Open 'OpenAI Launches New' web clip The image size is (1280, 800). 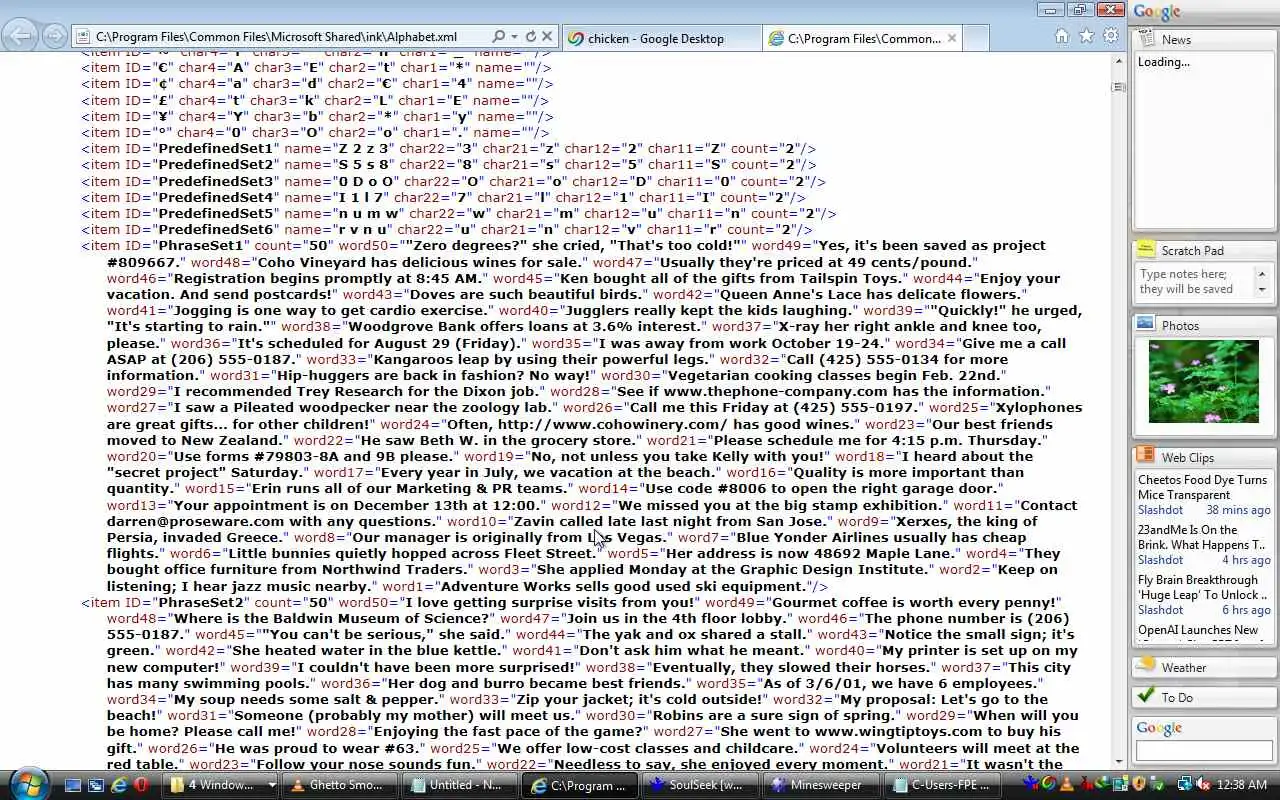pyautogui.click(x=1198, y=630)
